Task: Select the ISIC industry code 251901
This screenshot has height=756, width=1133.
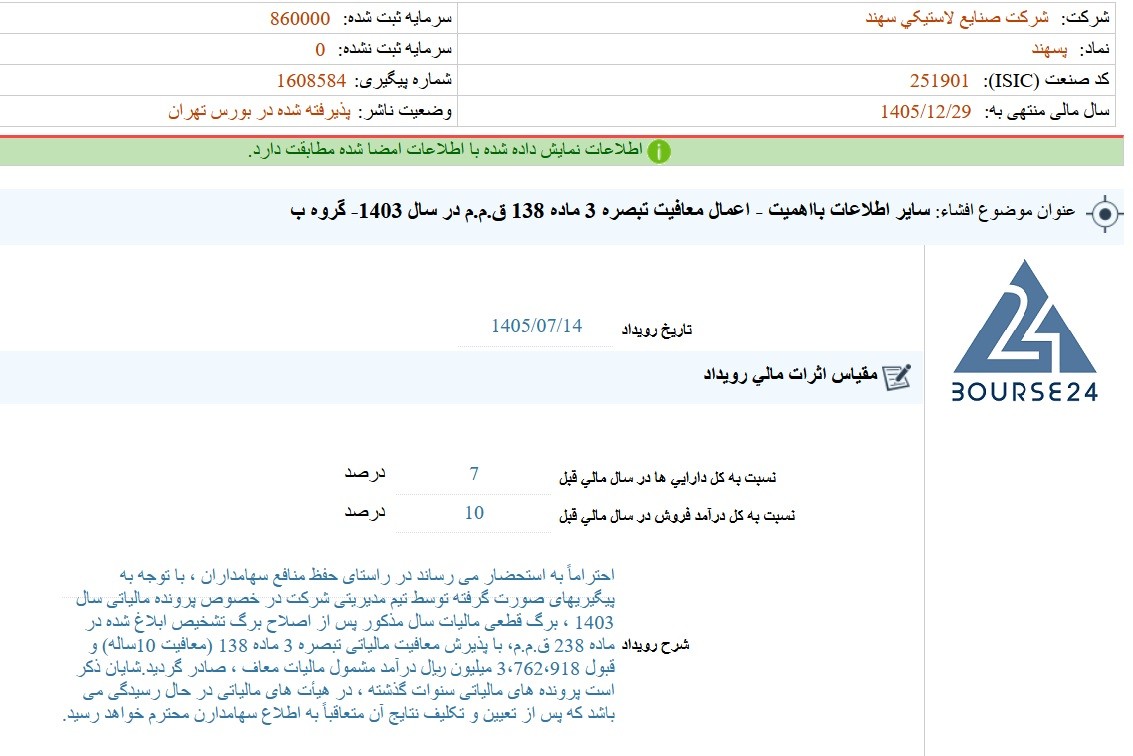Action: pos(939,80)
